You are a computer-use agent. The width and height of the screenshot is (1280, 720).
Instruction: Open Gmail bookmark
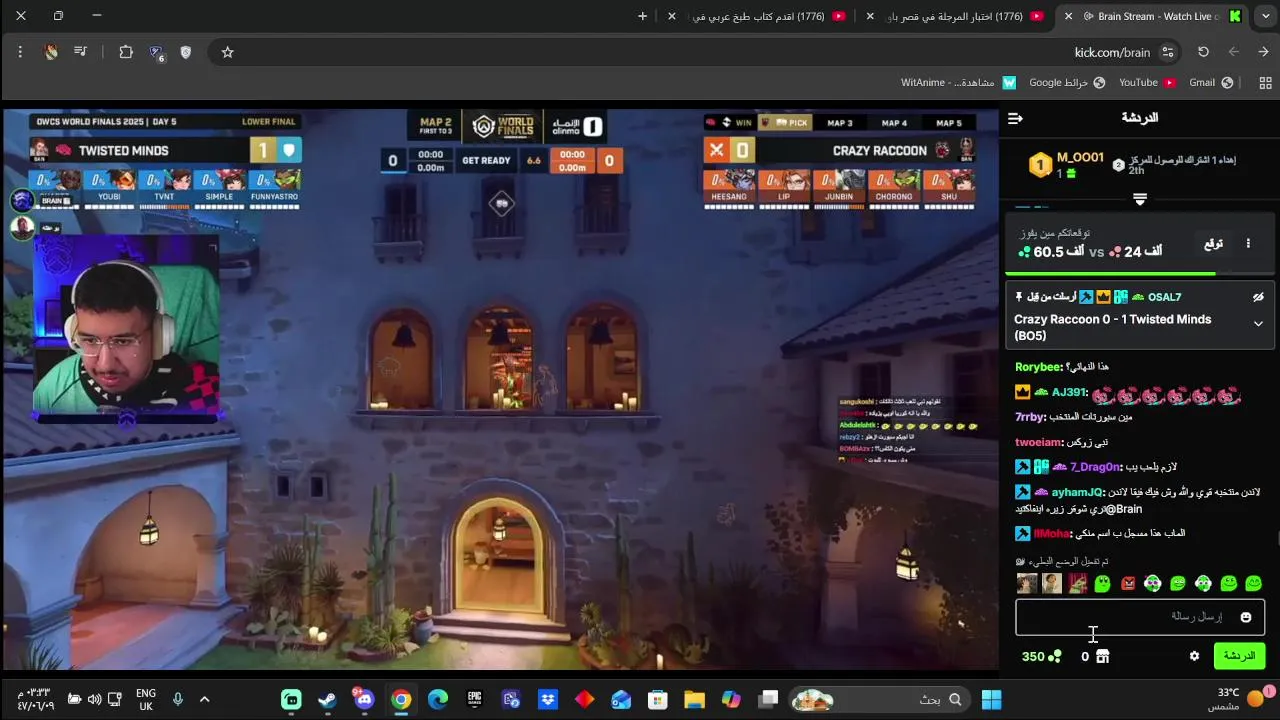click(x=1210, y=82)
